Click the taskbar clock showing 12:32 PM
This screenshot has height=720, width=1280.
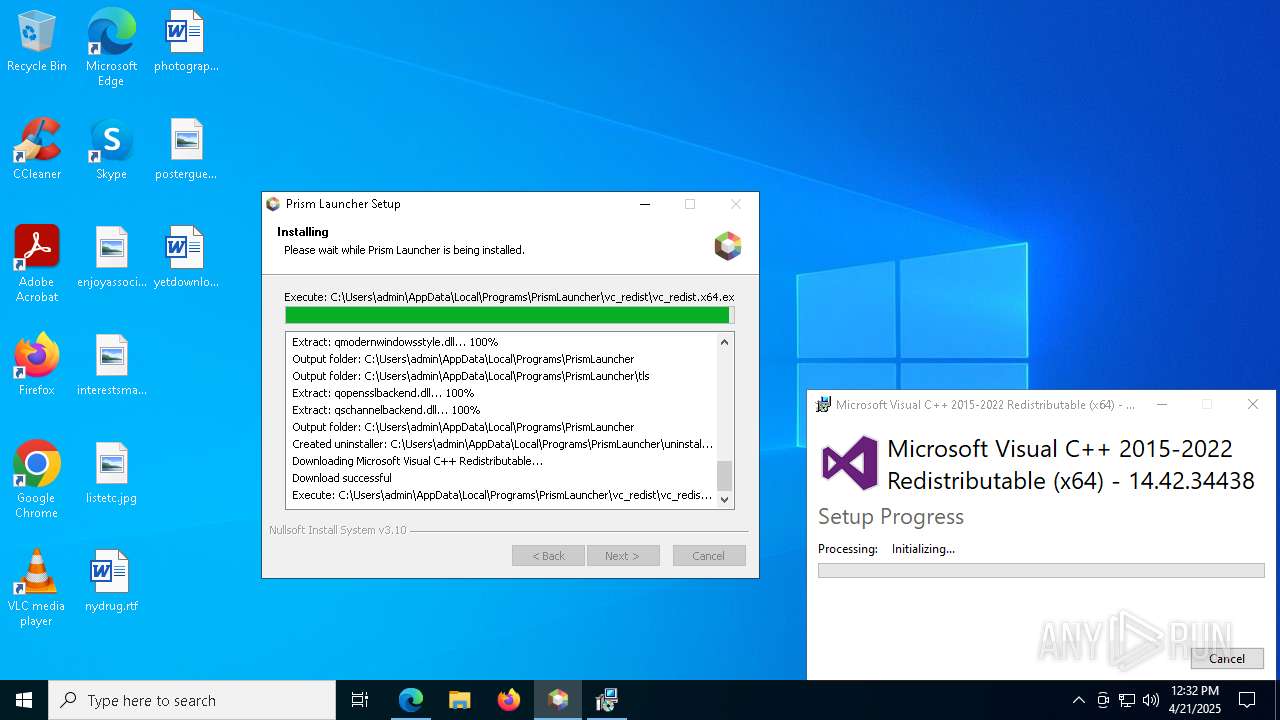(x=1195, y=700)
